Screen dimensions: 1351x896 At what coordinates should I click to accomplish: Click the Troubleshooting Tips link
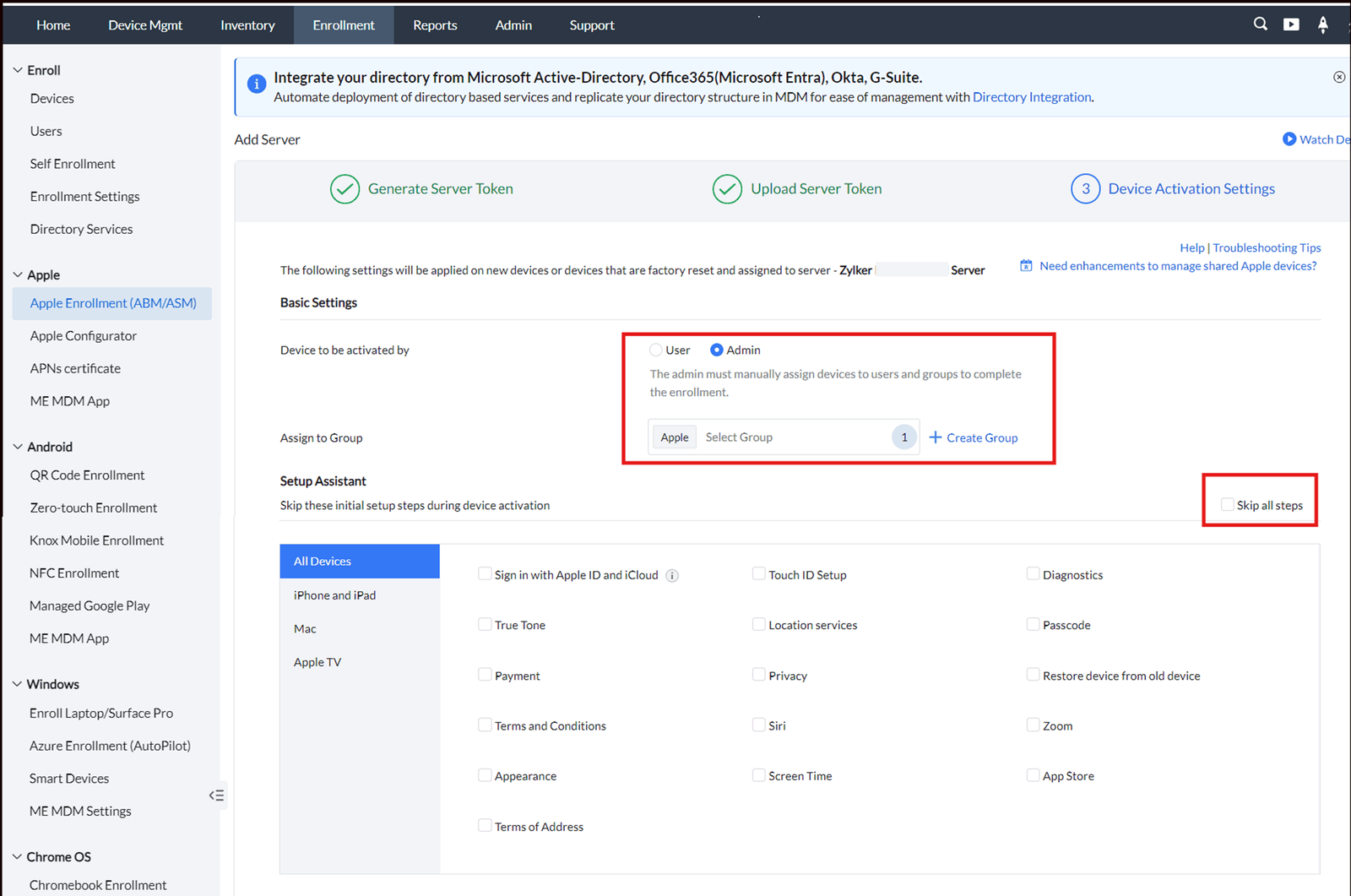coord(1267,247)
